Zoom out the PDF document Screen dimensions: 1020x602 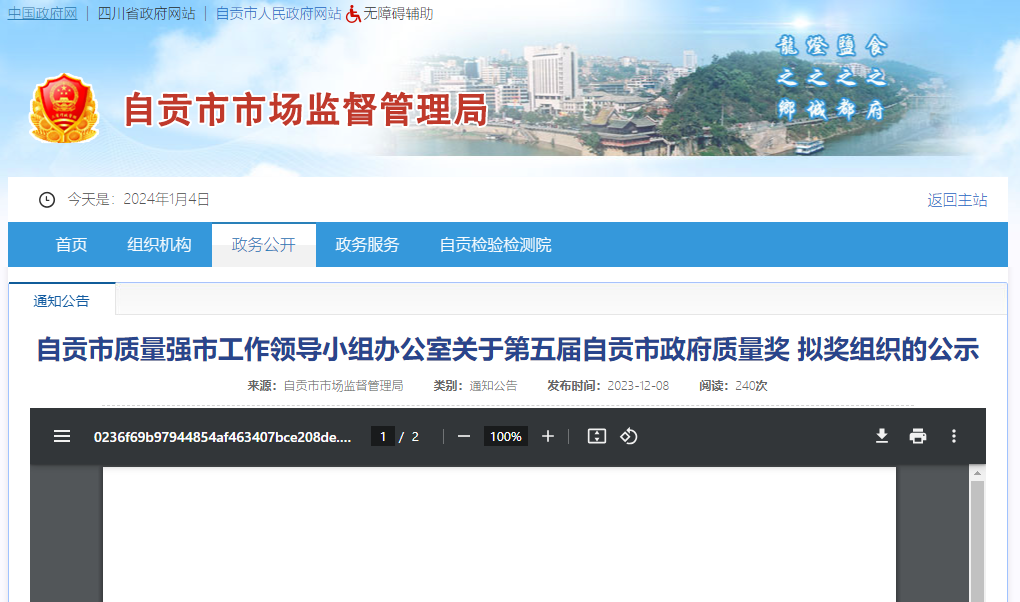[462, 436]
